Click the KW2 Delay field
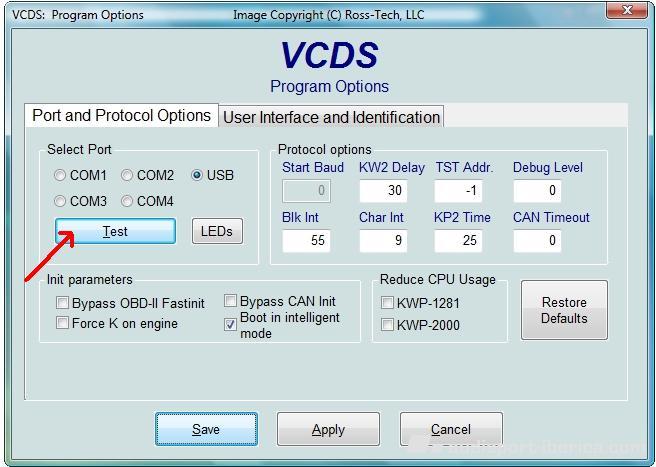 pos(383,191)
